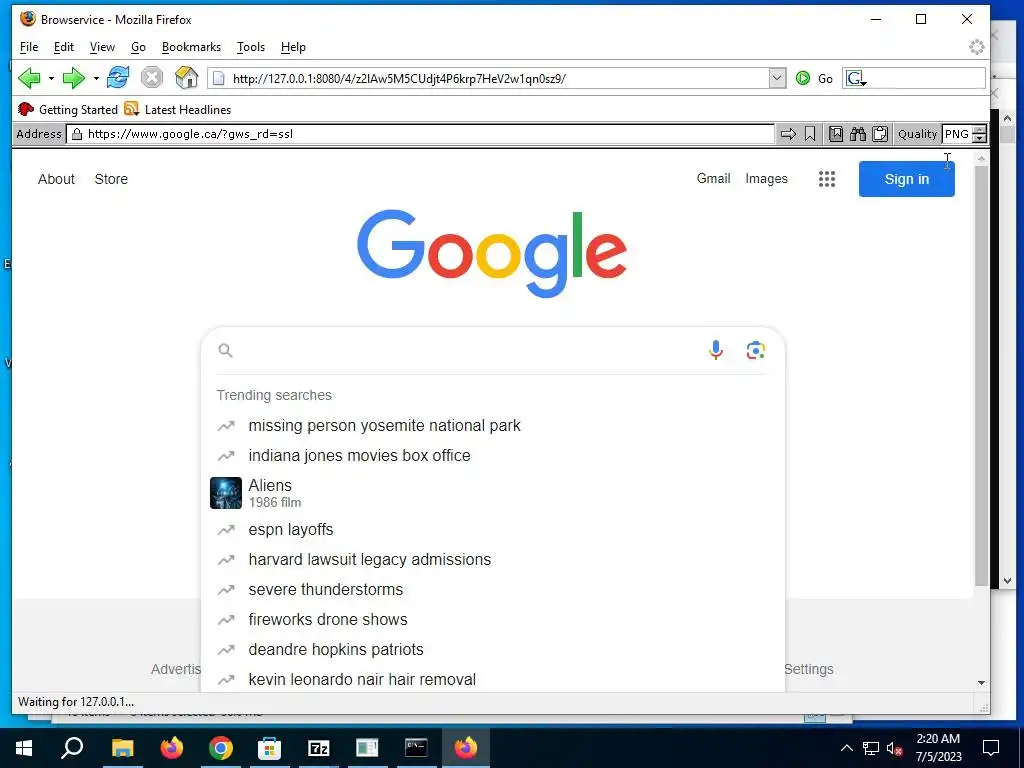Open the notification center icon
Viewport: 1024px width, 768px height.
(991, 748)
